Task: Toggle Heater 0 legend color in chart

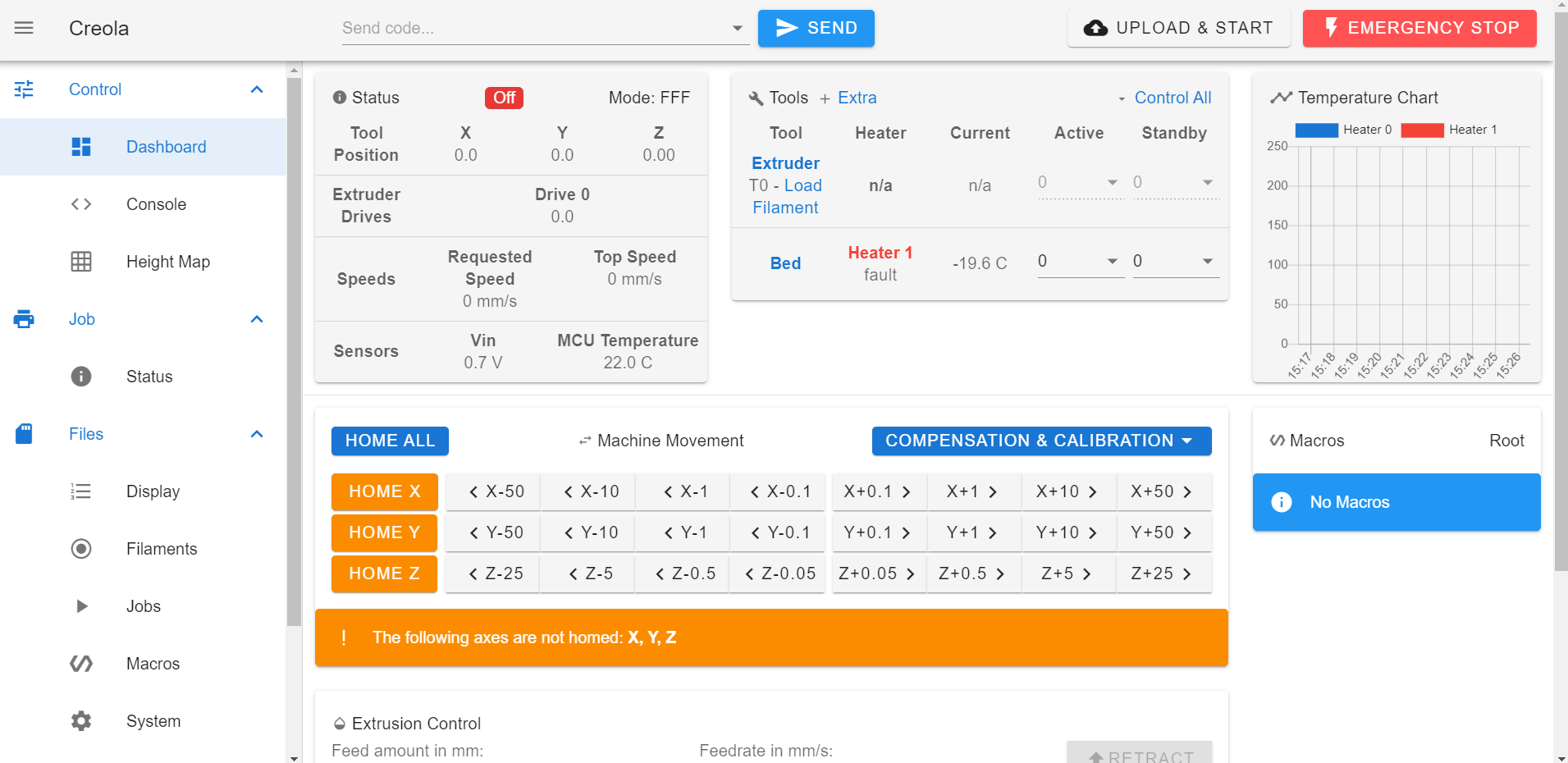Action: tap(1317, 130)
